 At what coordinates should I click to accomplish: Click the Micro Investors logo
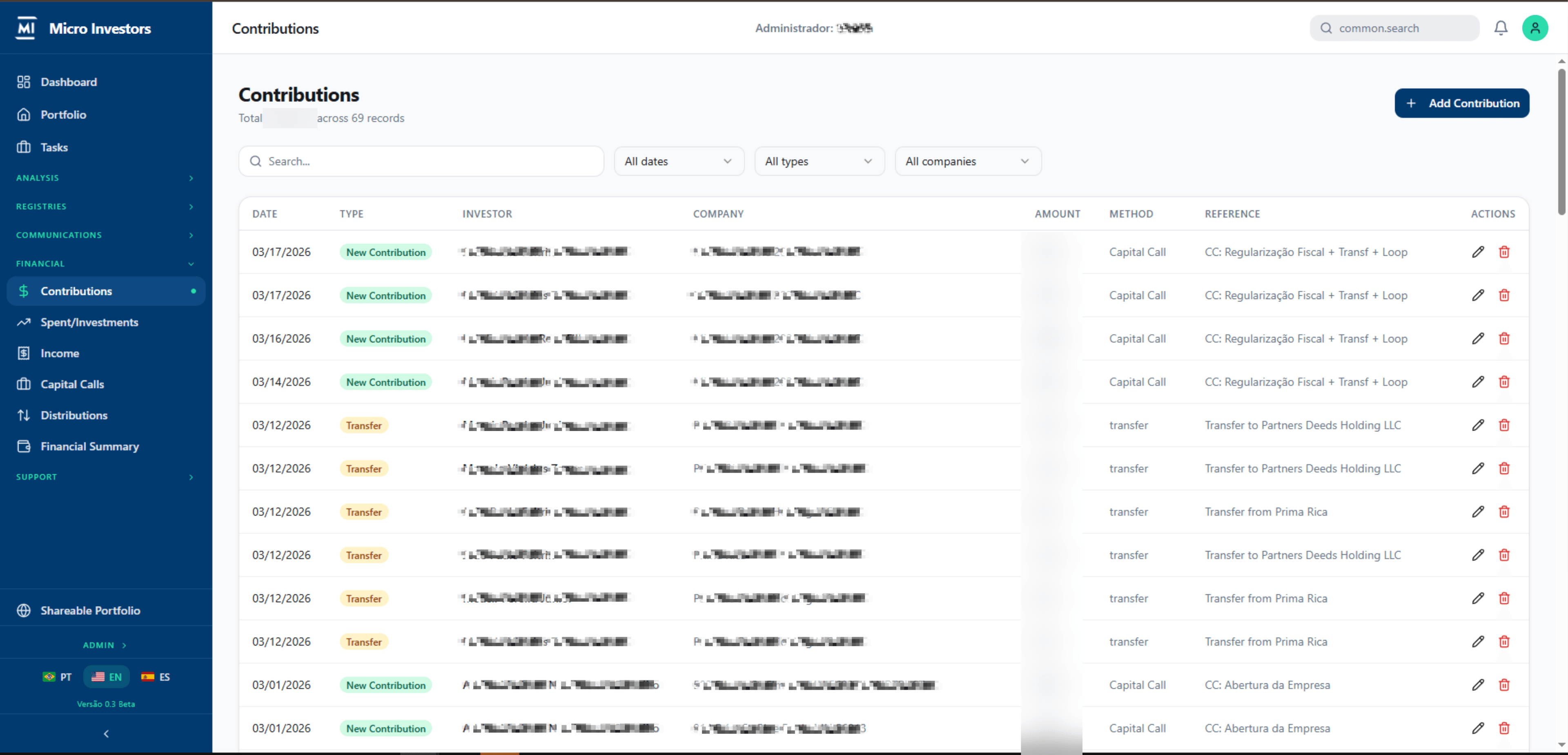[26, 28]
